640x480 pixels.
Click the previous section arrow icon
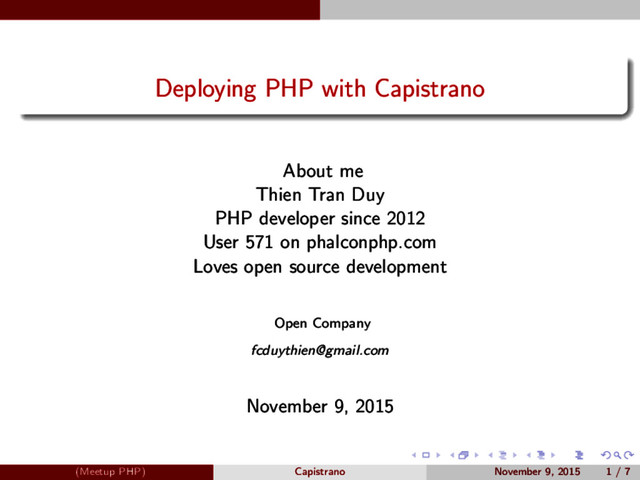point(529,455)
